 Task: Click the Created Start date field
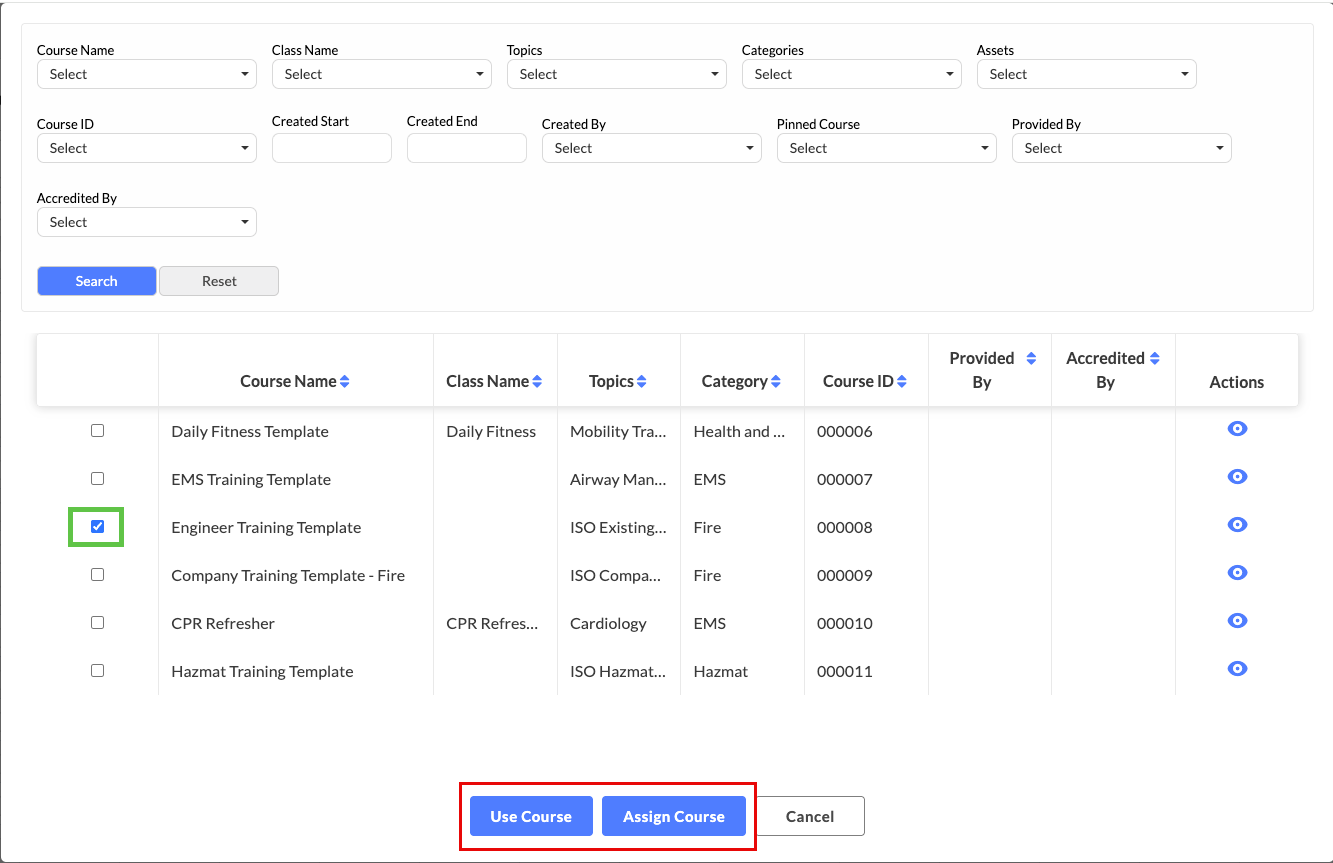click(331, 148)
